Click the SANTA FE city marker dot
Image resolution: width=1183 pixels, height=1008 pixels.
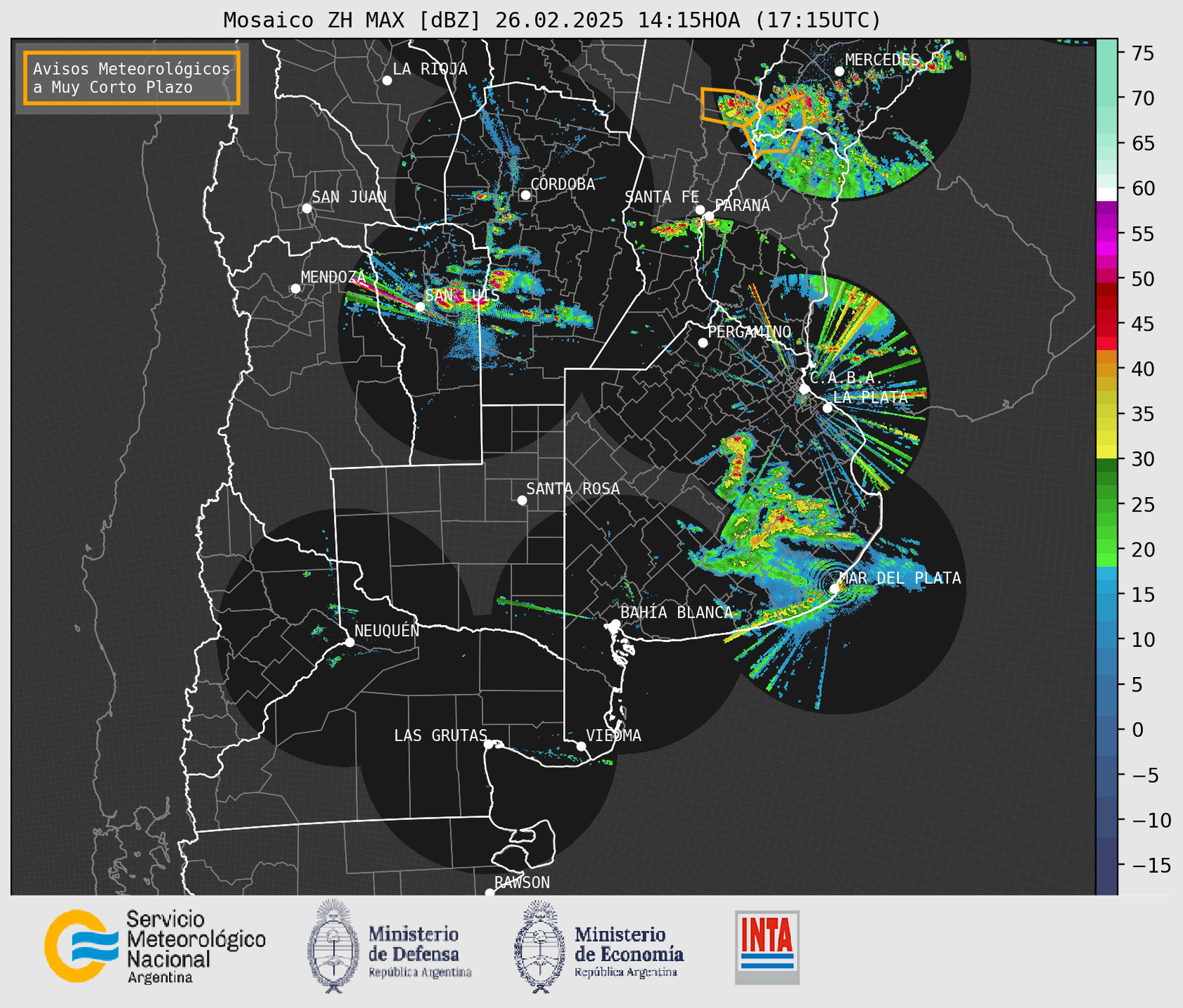(x=700, y=210)
